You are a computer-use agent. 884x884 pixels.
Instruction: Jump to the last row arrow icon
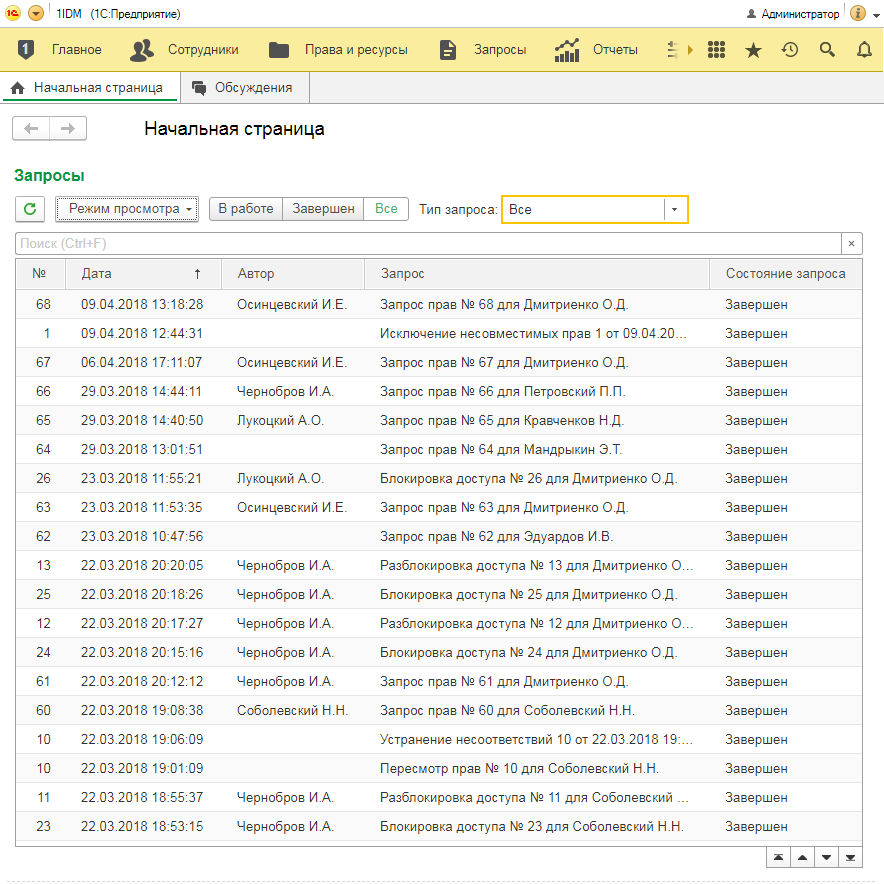coord(850,858)
